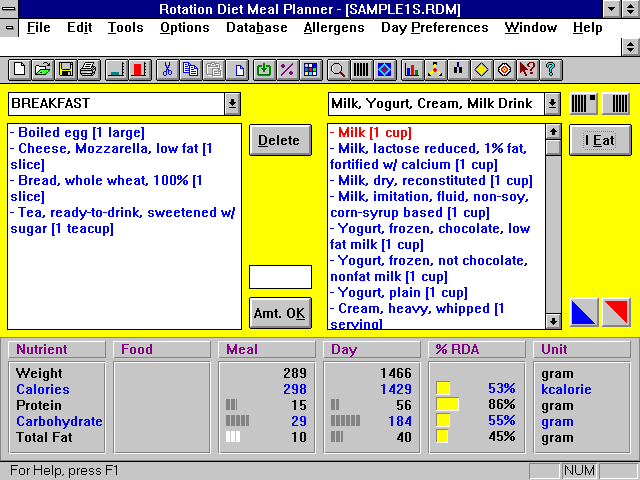This screenshot has height=480, width=640.
Task: Click the magnifying glass search icon
Action: pos(337,70)
